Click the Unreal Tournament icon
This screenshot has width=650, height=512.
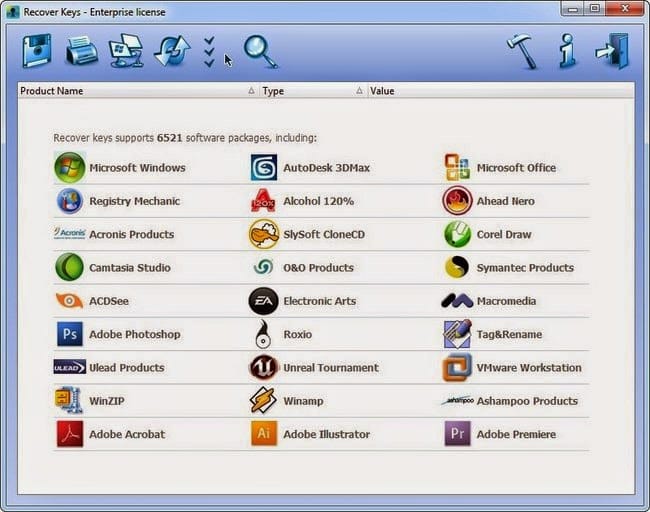[263, 367]
